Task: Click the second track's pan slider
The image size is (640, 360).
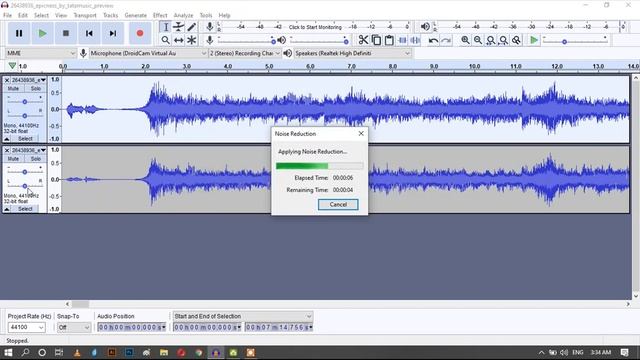Action: [24, 186]
